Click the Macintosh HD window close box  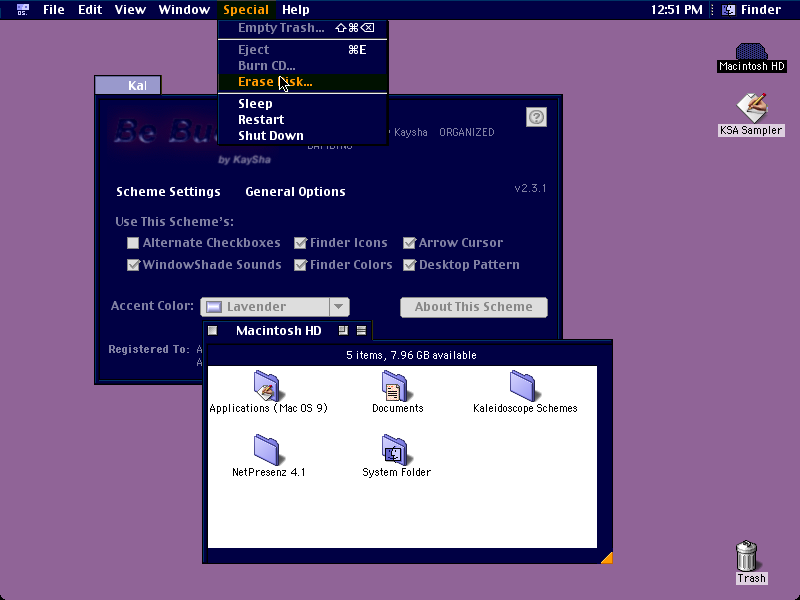pyautogui.click(x=213, y=331)
